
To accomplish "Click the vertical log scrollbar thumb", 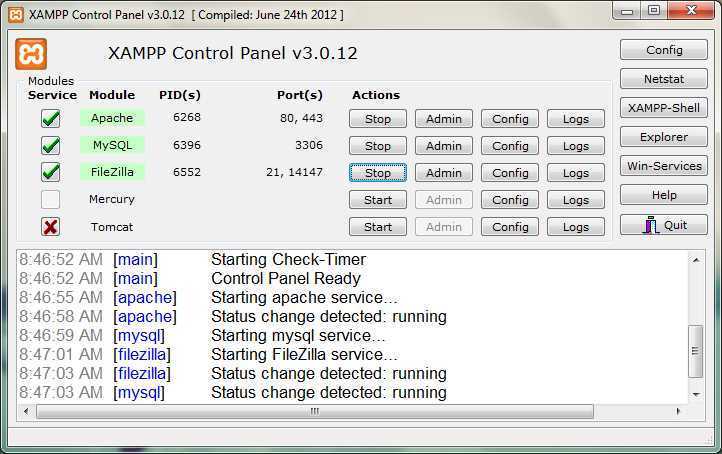I will [x=695, y=351].
